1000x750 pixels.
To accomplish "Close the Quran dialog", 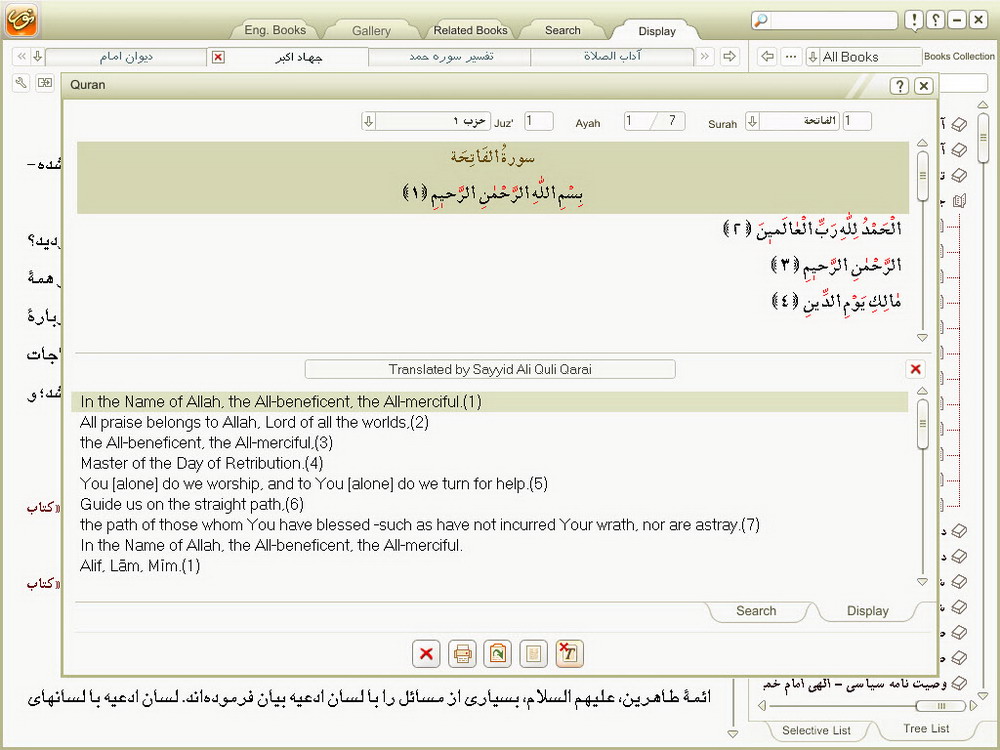I will 923,85.
